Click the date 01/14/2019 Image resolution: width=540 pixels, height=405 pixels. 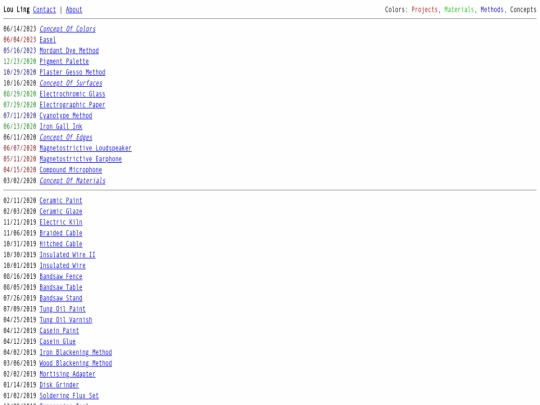pos(20,385)
